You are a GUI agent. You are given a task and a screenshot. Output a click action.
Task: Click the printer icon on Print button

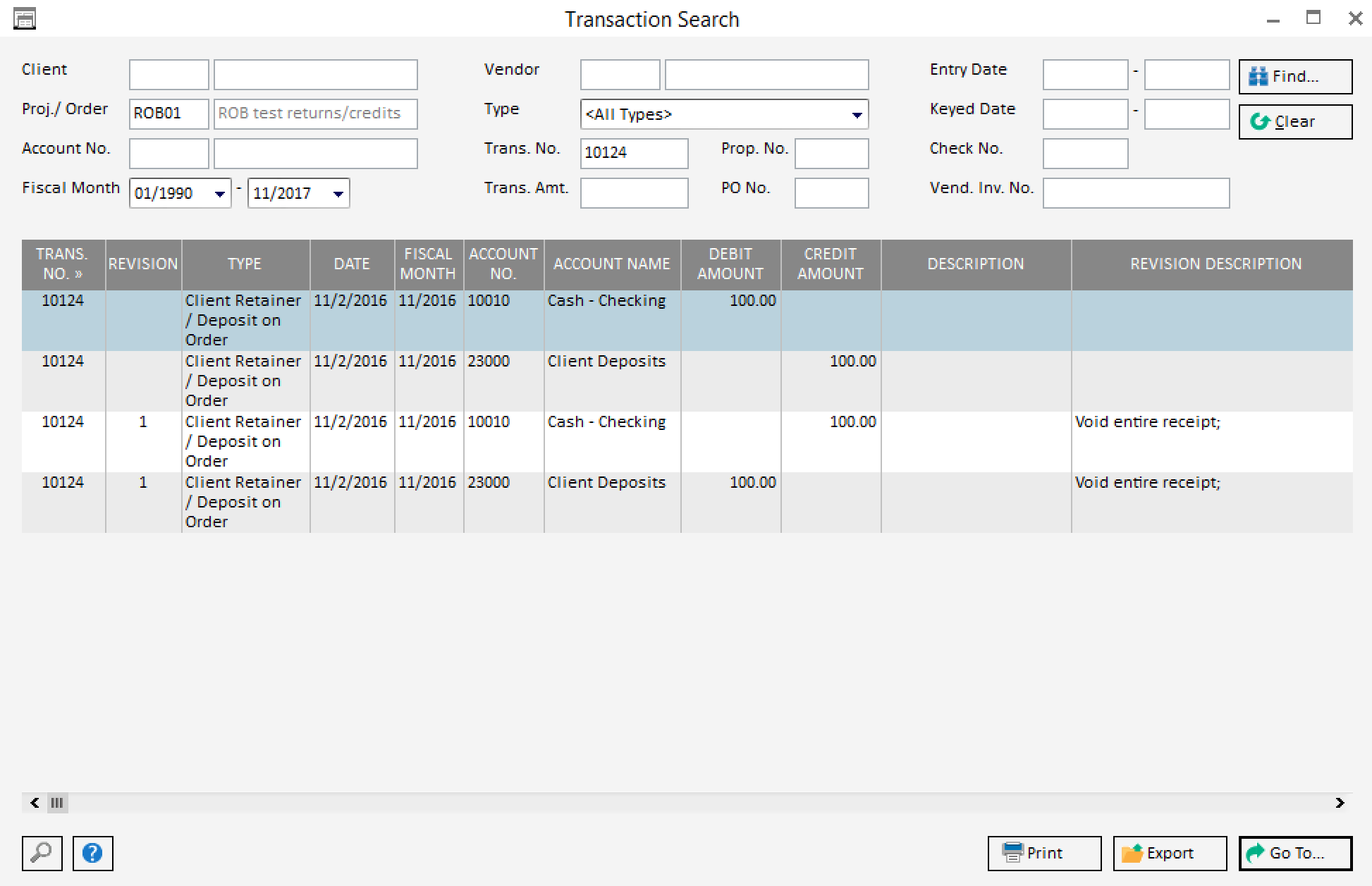point(1013,853)
